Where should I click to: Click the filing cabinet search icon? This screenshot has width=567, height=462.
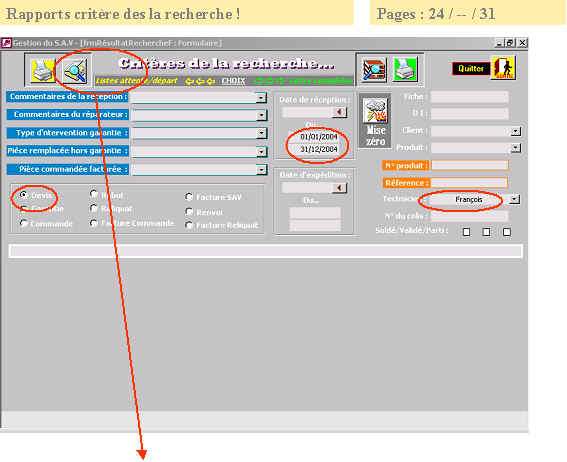[375, 69]
